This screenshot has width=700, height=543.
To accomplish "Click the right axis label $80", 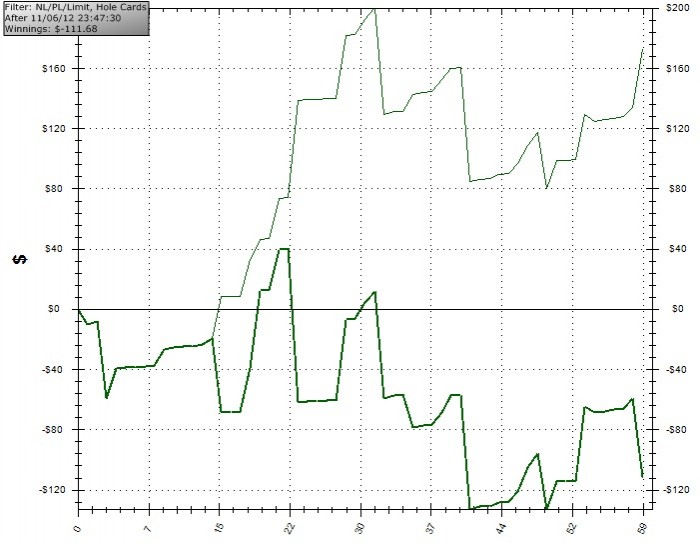I will click(x=677, y=188).
